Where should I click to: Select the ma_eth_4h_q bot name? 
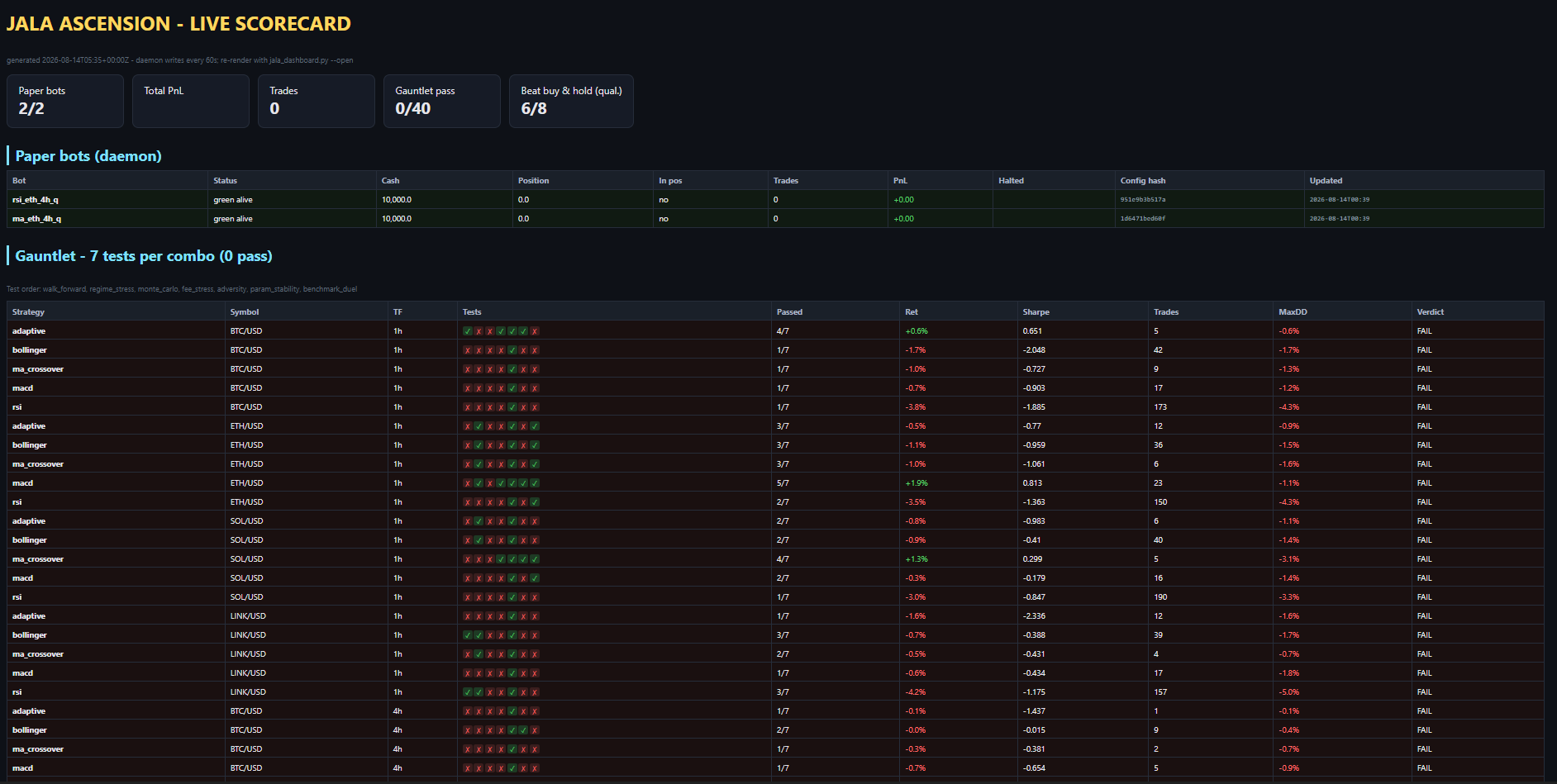[36, 218]
